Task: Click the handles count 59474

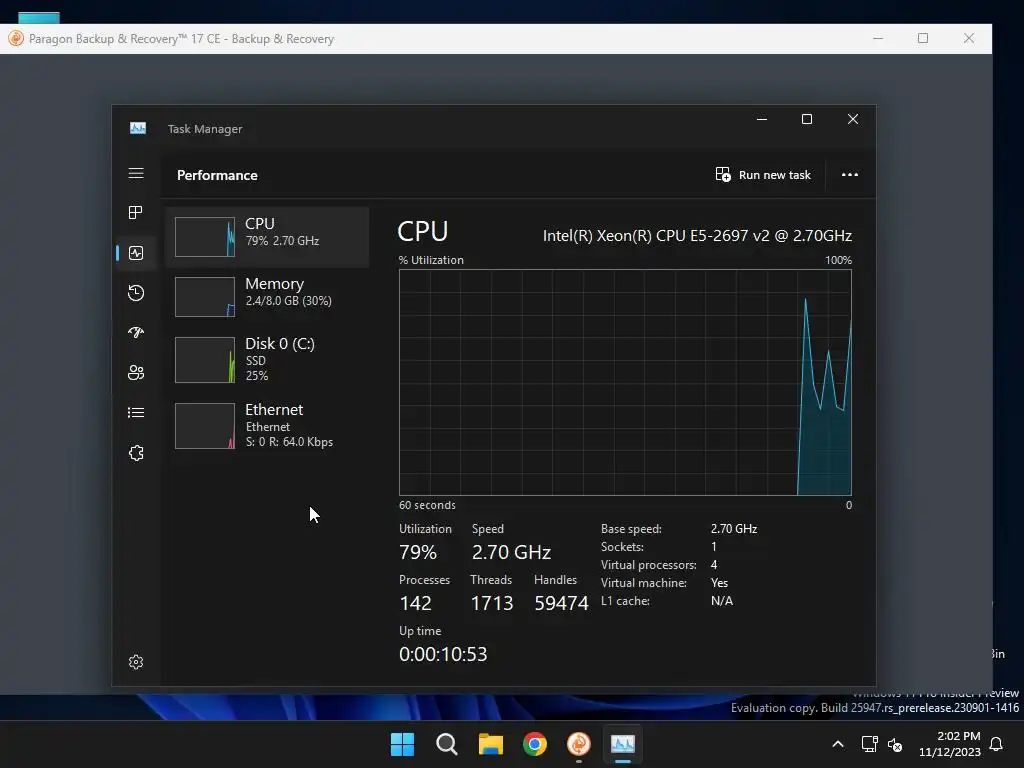Action: tap(561, 603)
